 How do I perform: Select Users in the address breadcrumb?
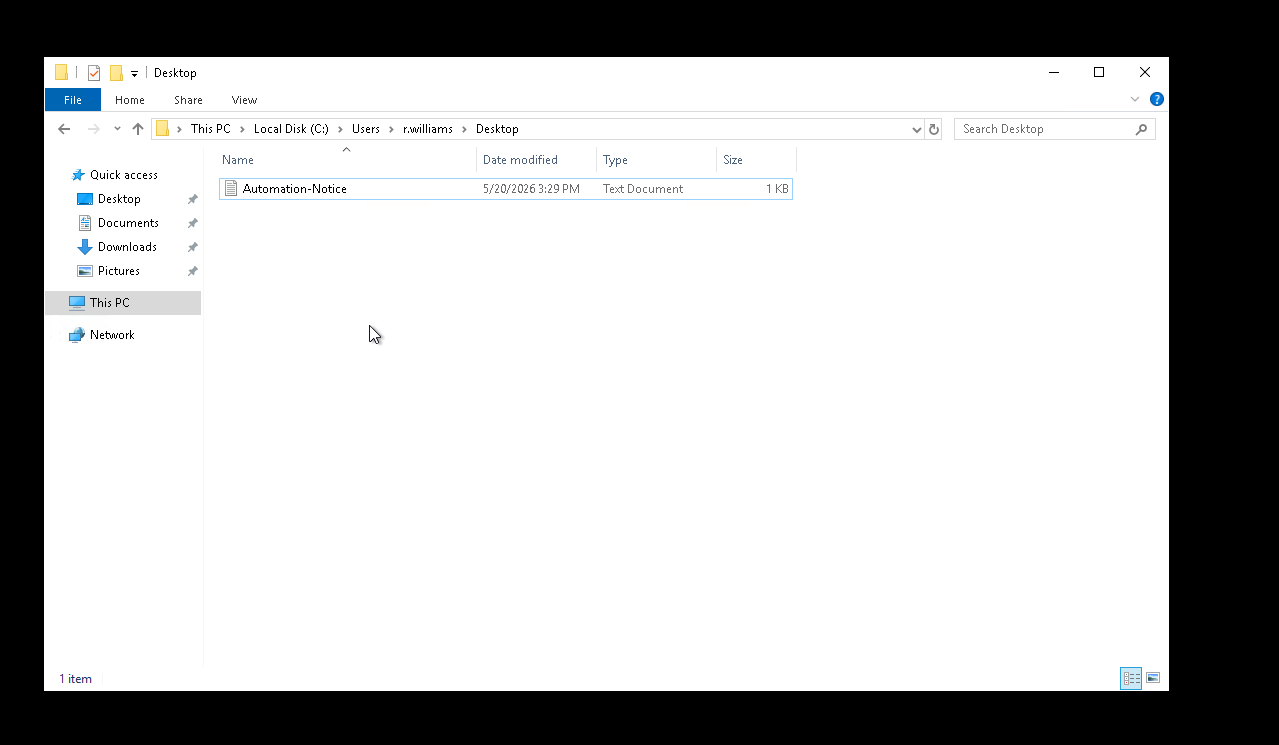coord(366,129)
